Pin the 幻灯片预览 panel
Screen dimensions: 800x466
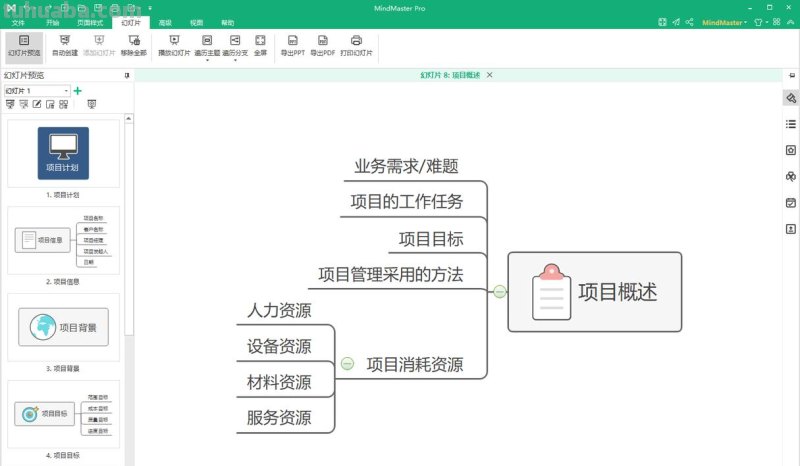[x=127, y=76]
